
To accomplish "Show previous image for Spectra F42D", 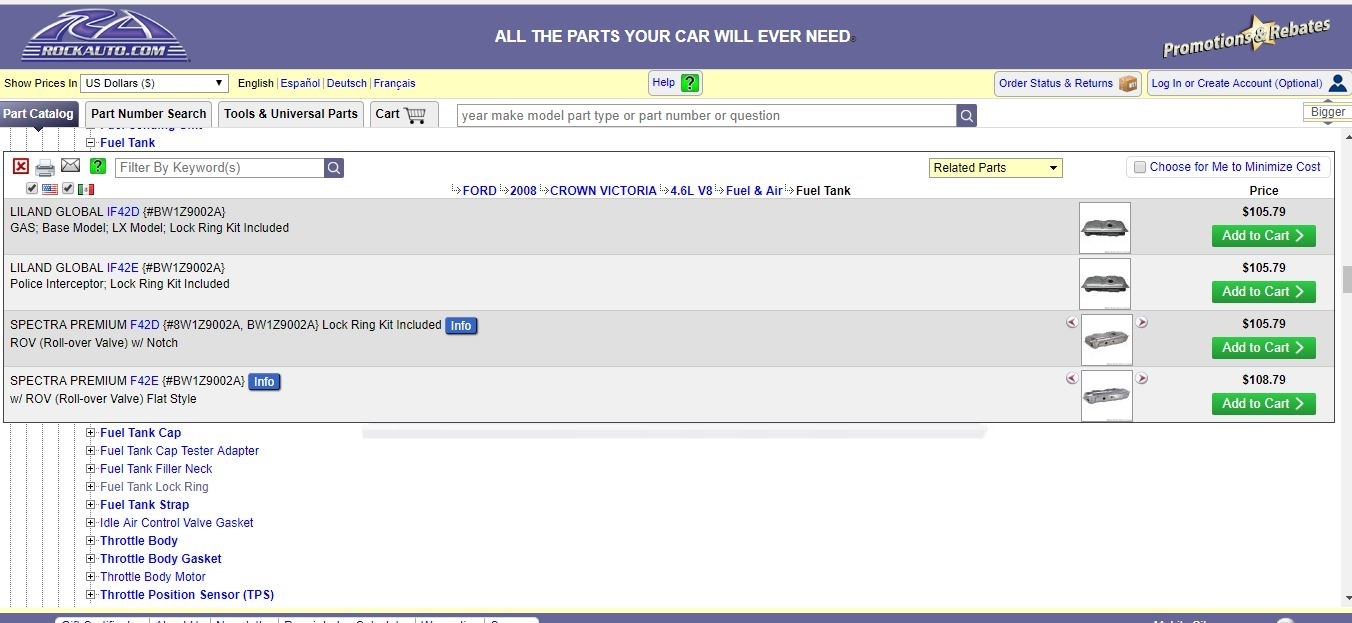I will coord(1072,323).
